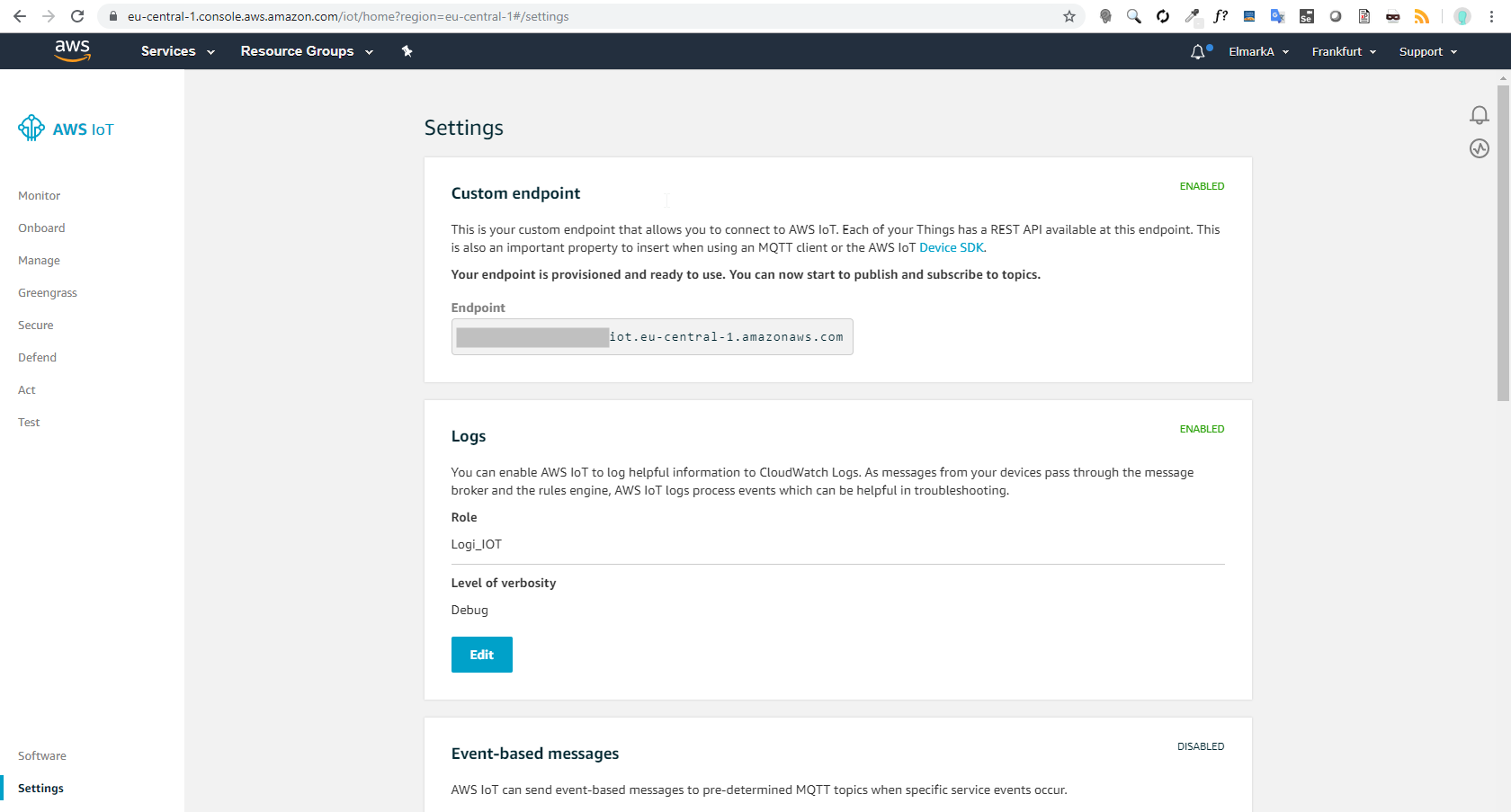Select Manage in the sidebar
The width and height of the screenshot is (1511, 812).
pos(39,261)
